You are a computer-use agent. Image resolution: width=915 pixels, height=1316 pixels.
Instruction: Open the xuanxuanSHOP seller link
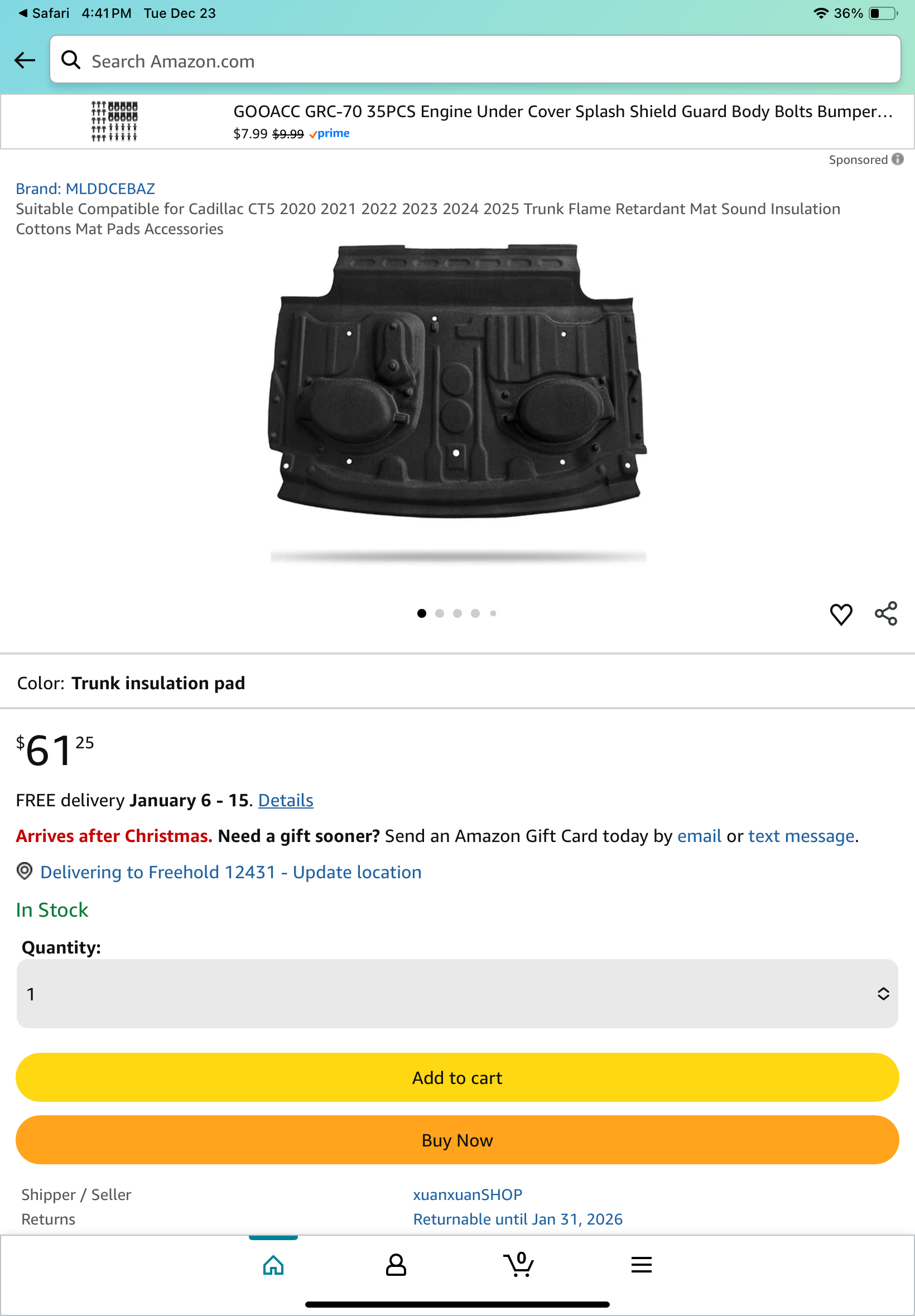tap(467, 1194)
